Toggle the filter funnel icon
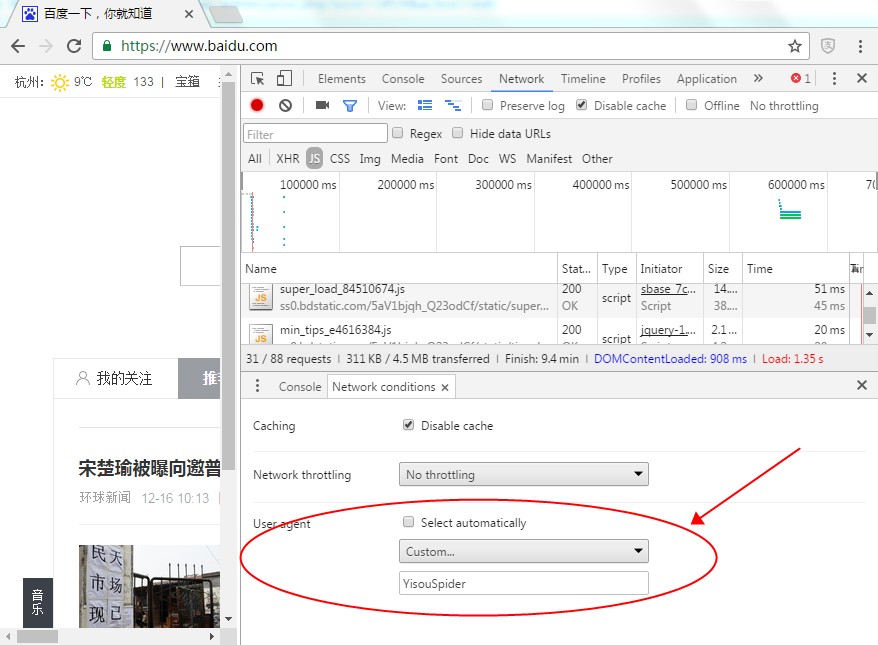 click(350, 105)
